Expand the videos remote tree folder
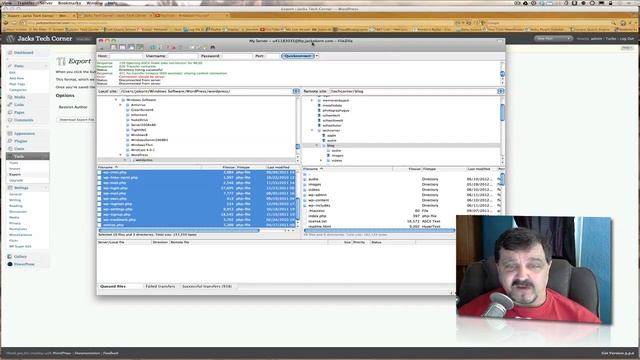Image resolution: width=640 pixels, height=360 pixels. [321, 161]
